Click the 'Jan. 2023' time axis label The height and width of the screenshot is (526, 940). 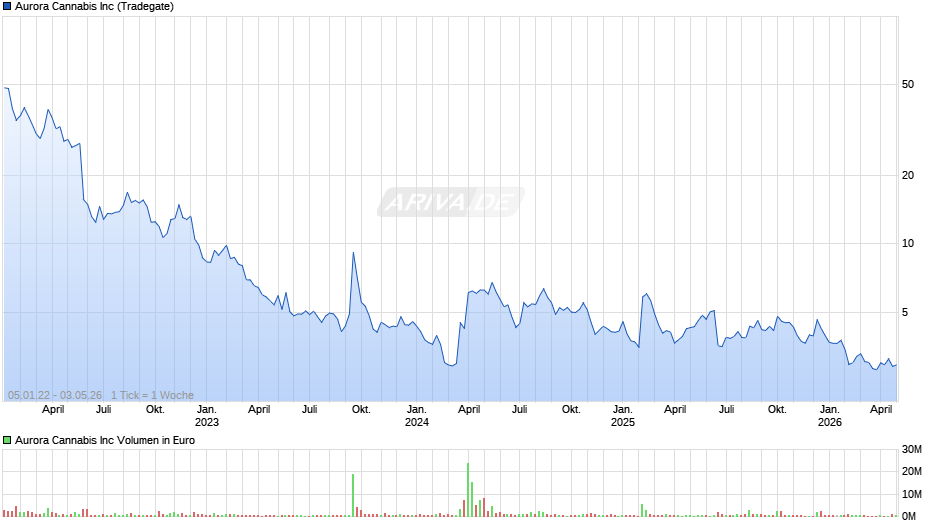point(207,416)
